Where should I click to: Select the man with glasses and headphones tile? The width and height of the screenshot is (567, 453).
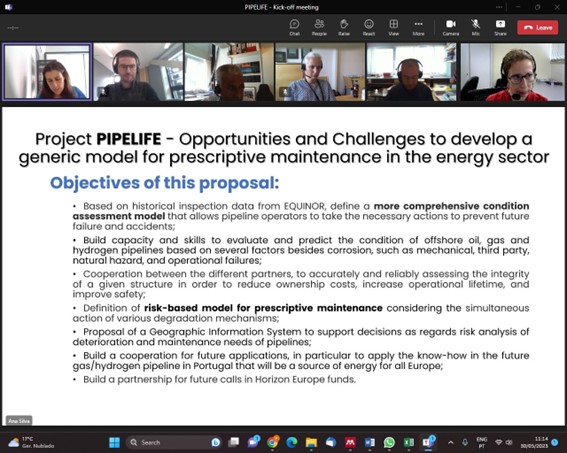click(x=138, y=72)
